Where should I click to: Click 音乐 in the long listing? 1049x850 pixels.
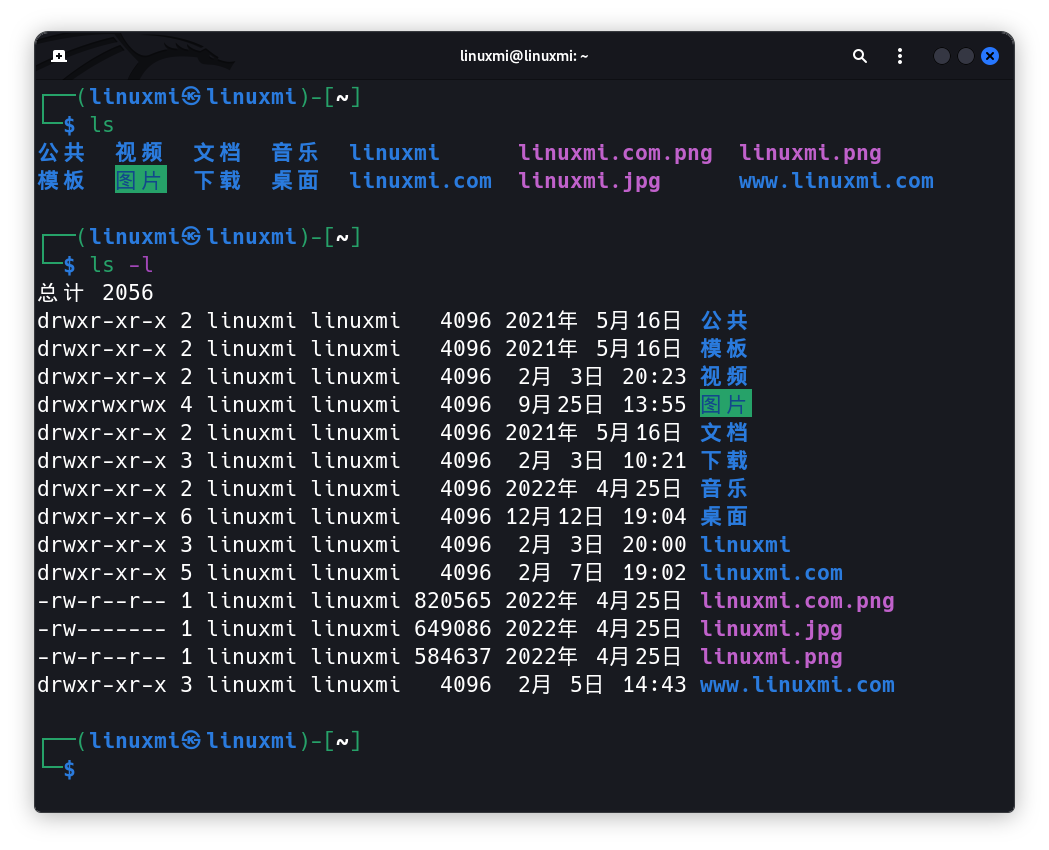[x=725, y=489]
